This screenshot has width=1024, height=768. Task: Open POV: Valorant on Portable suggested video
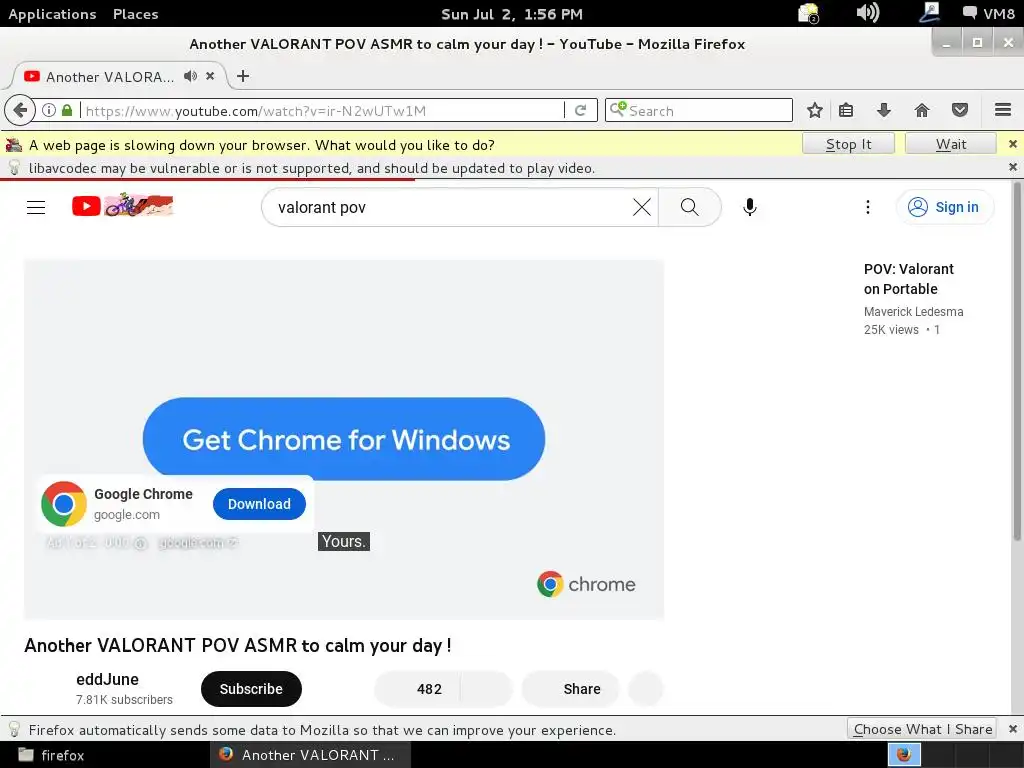[908, 279]
